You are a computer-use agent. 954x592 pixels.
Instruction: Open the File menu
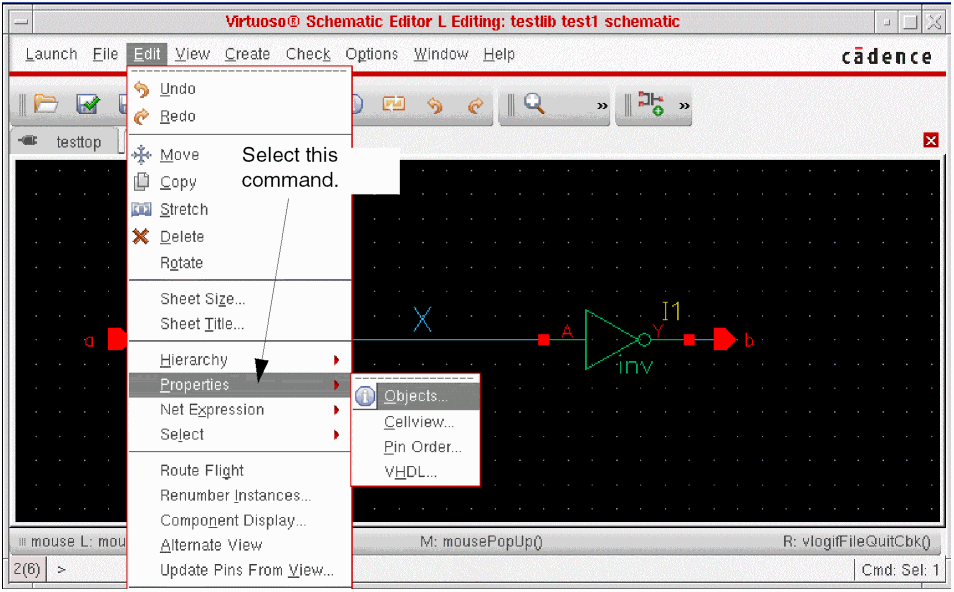coord(105,55)
